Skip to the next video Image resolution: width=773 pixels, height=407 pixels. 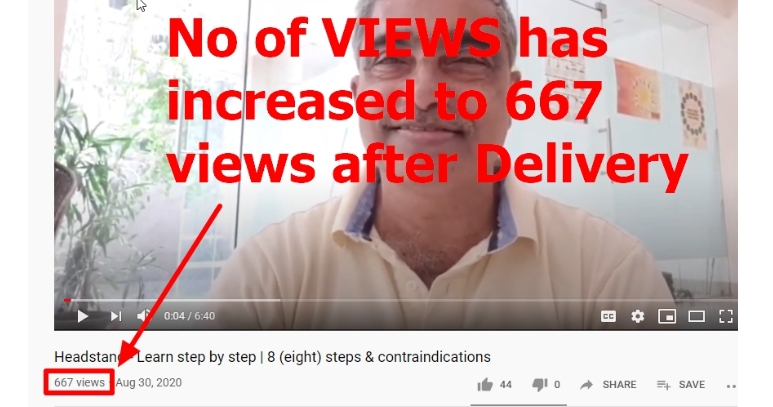coord(116,316)
